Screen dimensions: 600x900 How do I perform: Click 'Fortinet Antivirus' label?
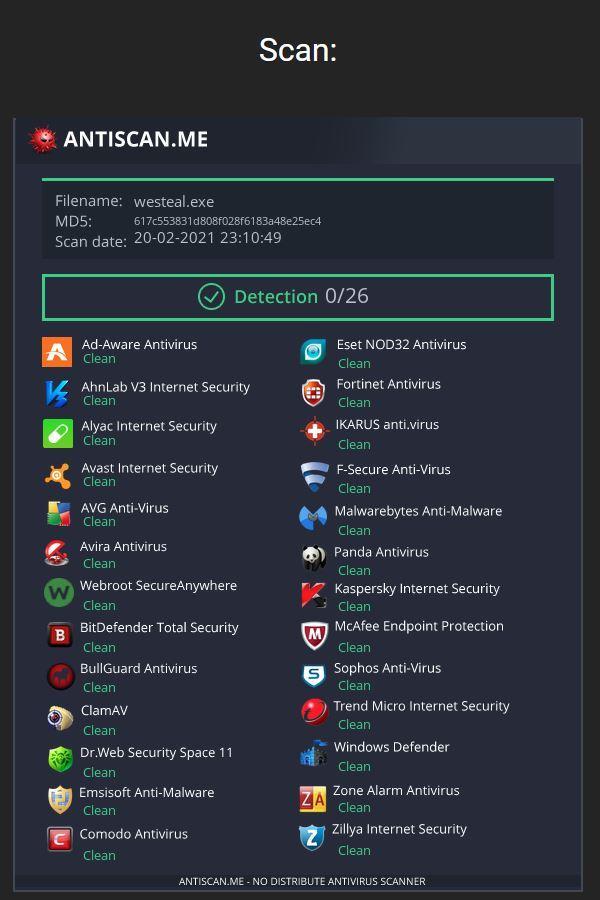(389, 384)
